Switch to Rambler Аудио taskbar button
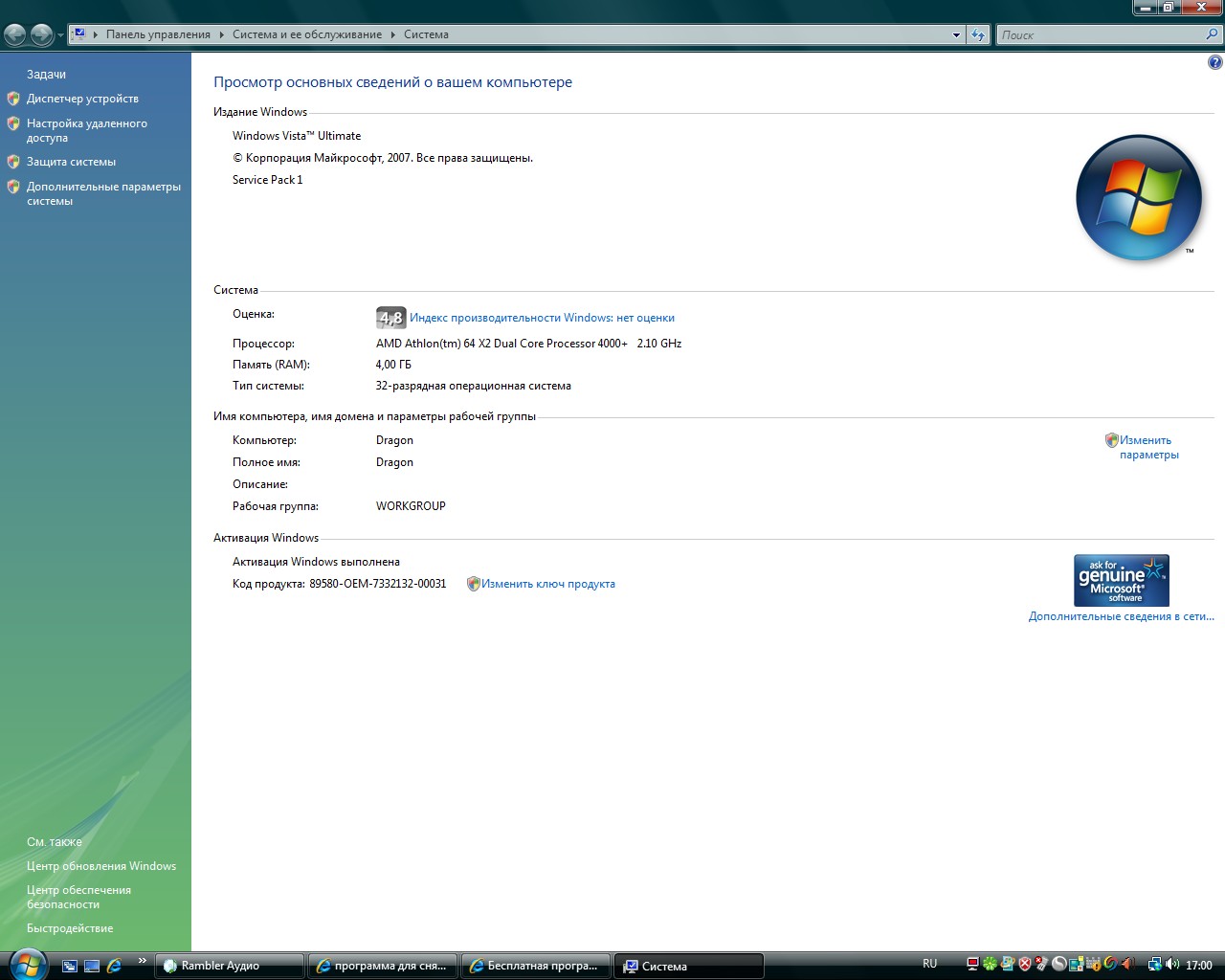This screenshot has height=980, width=1225. point(230,966)
